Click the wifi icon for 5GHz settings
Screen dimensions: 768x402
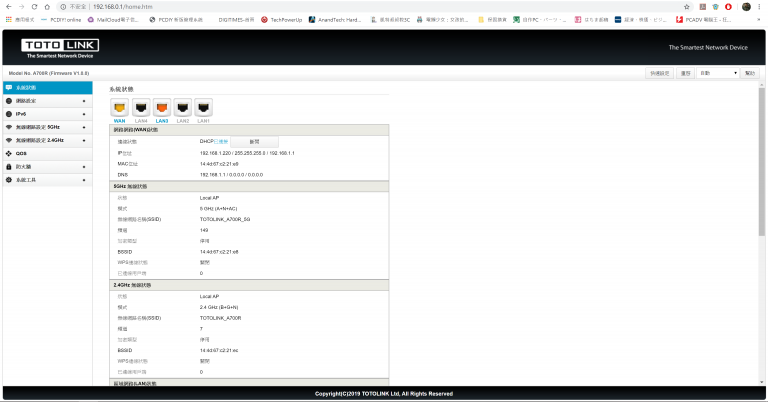coord(9,127)
